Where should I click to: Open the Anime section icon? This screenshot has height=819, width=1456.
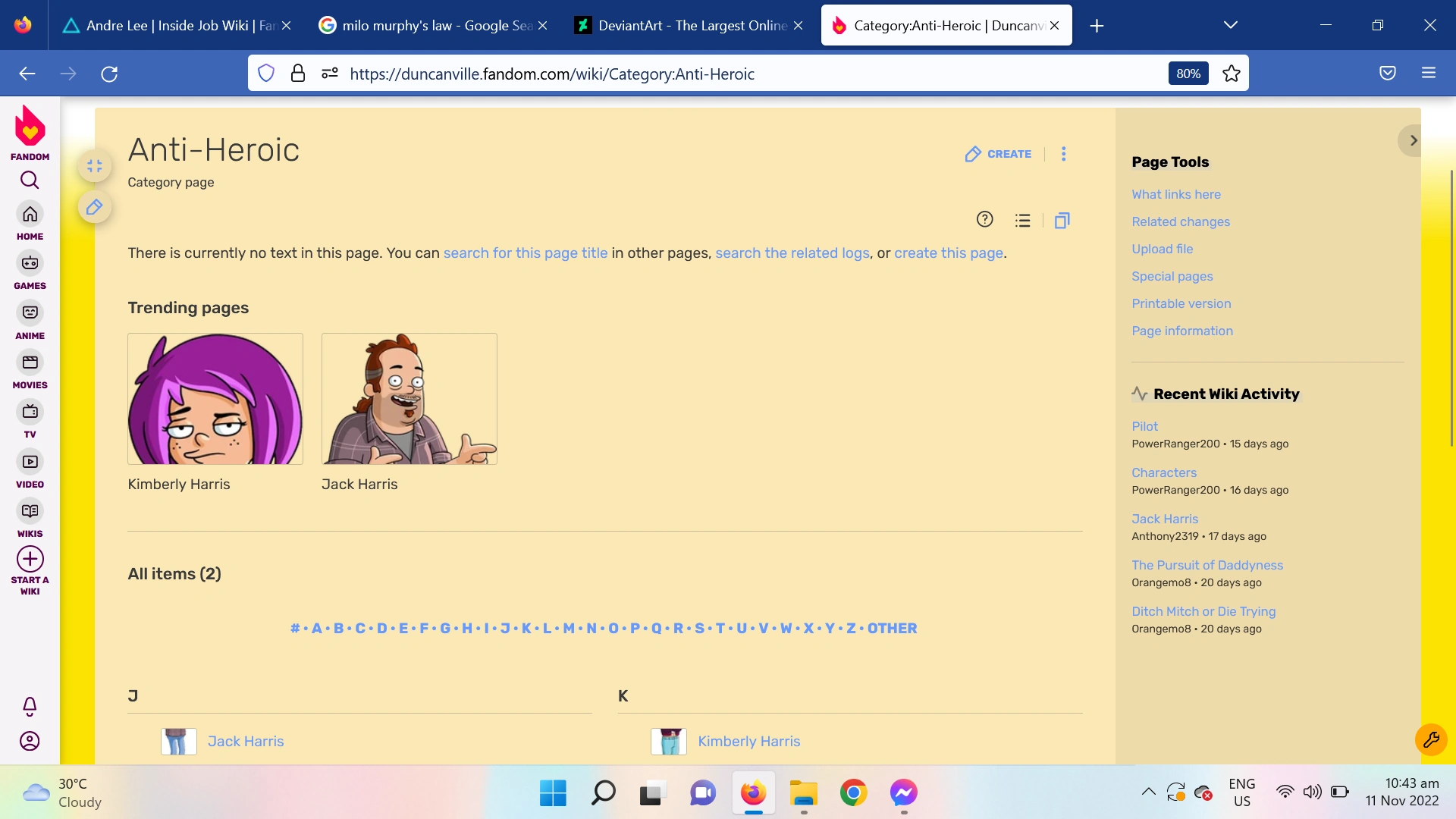click(30, 312)
